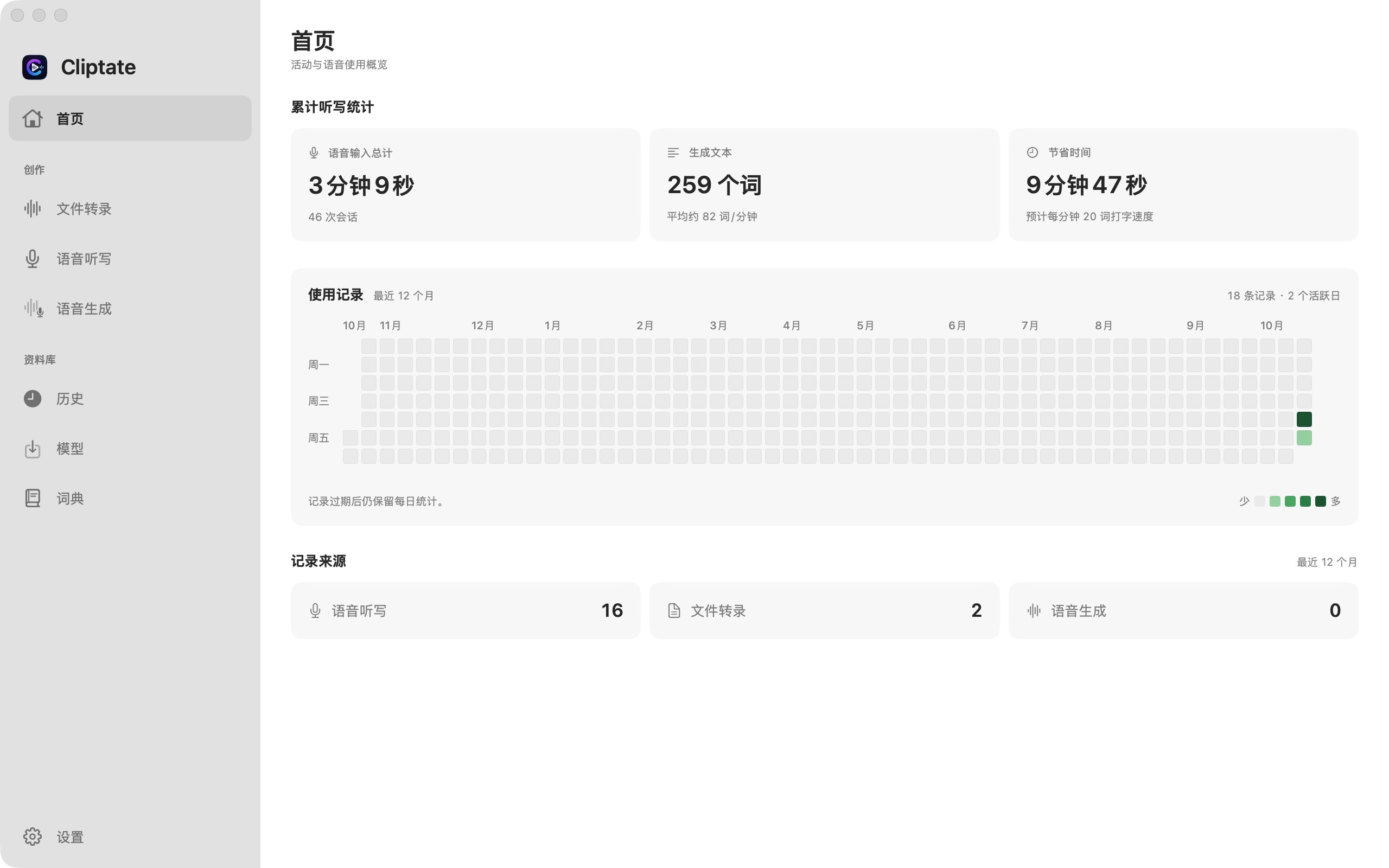Click the 259 个词 value

714,185
